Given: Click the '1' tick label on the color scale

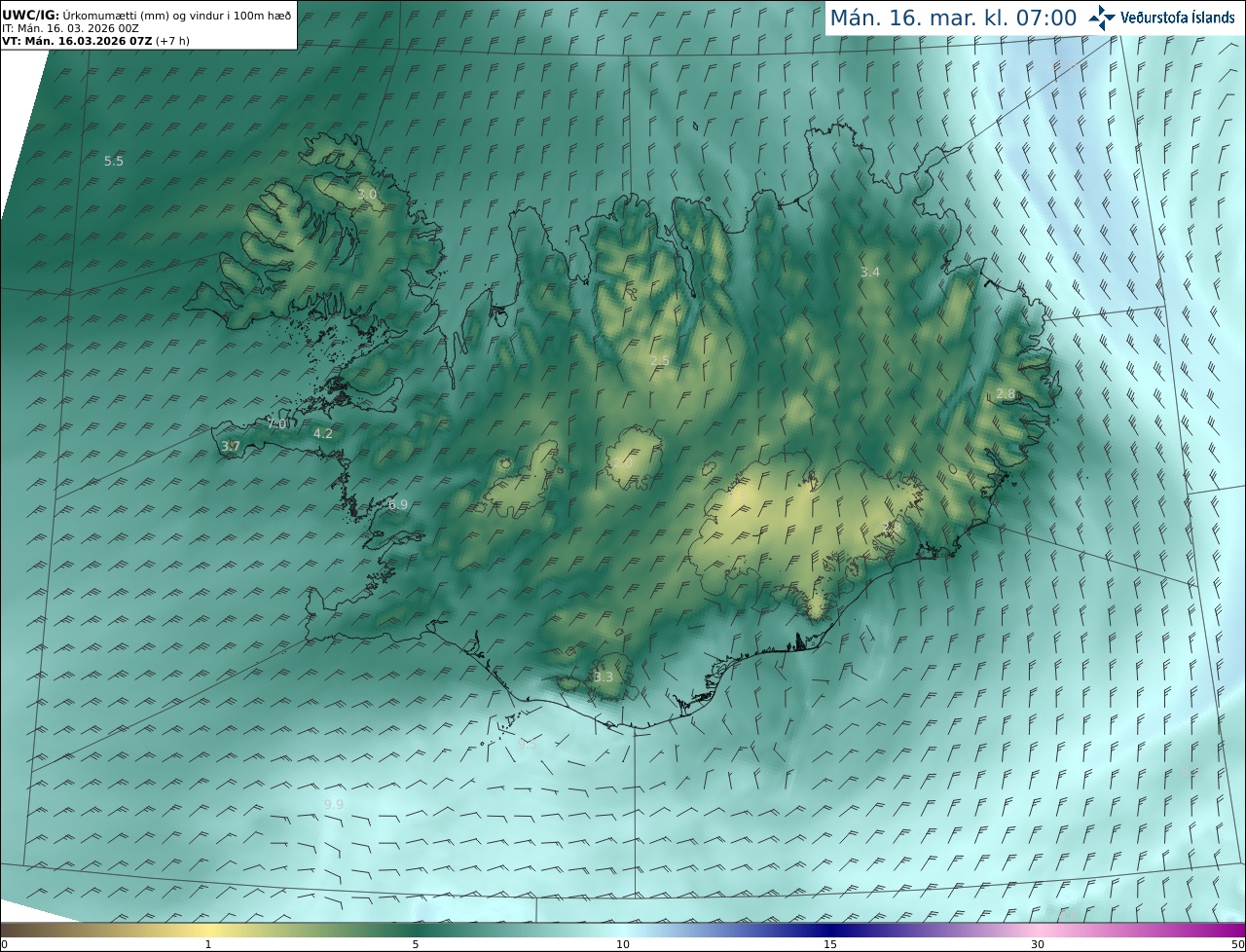Looking at the screenshot, I should (208, 944).
